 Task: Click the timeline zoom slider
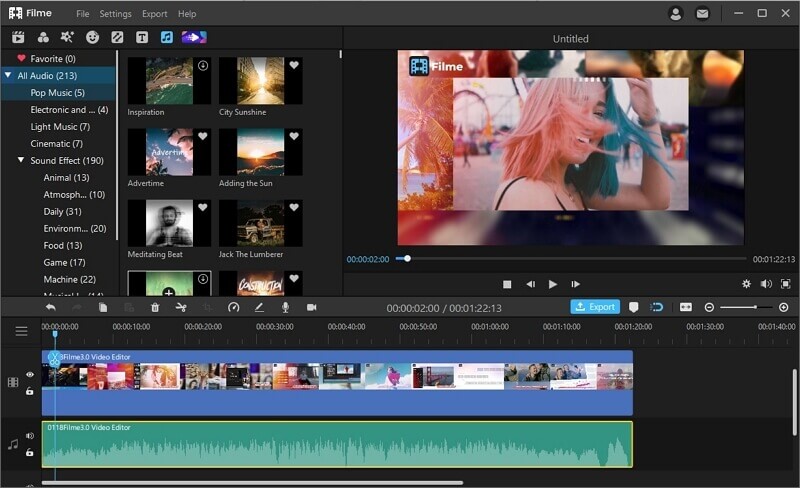(x=746, y=307)
